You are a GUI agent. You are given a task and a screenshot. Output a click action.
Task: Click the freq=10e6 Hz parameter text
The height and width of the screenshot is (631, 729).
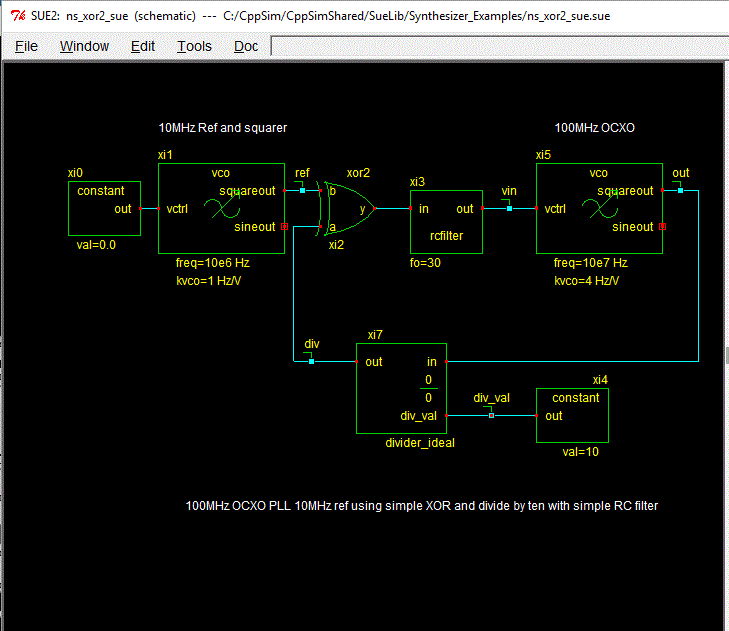click(x=212, y=263)
